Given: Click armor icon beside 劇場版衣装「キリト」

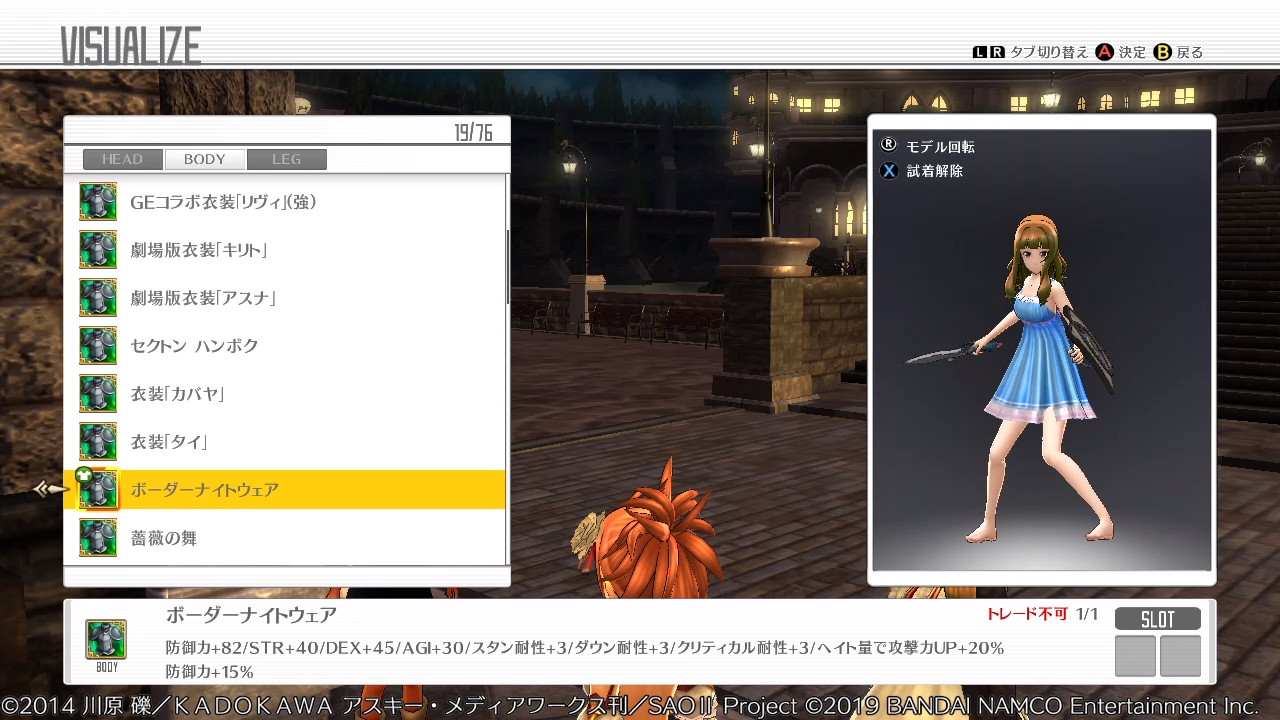Looking at the screenshot, I should [98, 250].
